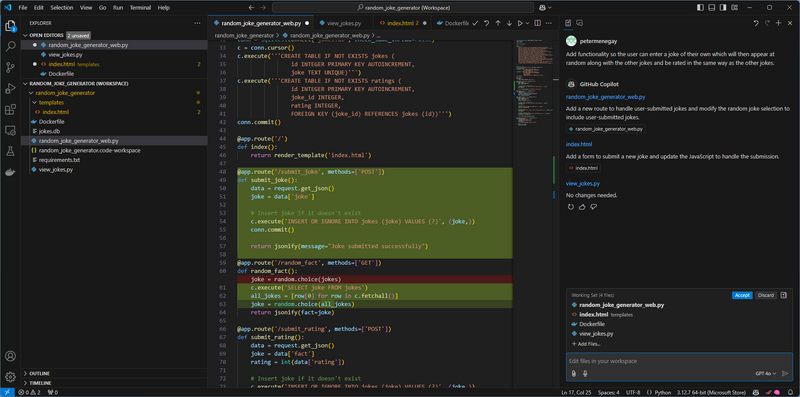Open random_joke_generator_web.py link in Copilot response

(x=605, y=97)
